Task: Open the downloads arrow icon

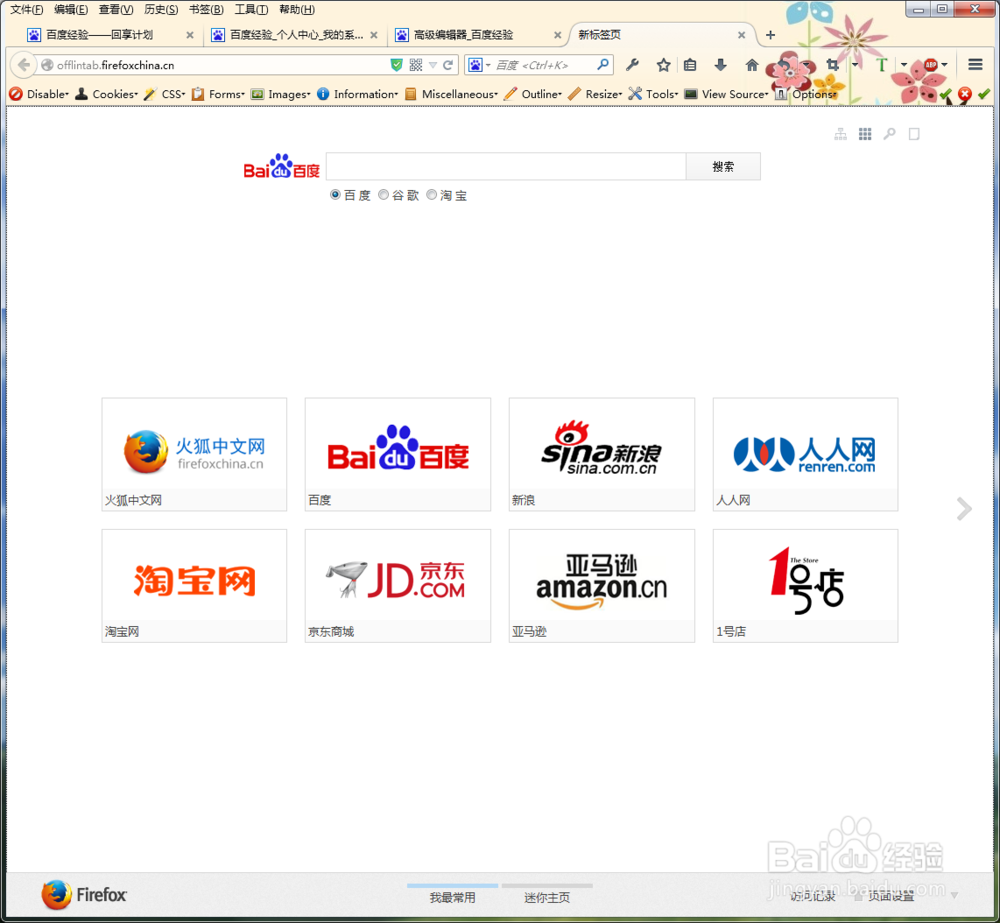Action: click(721, 64)
